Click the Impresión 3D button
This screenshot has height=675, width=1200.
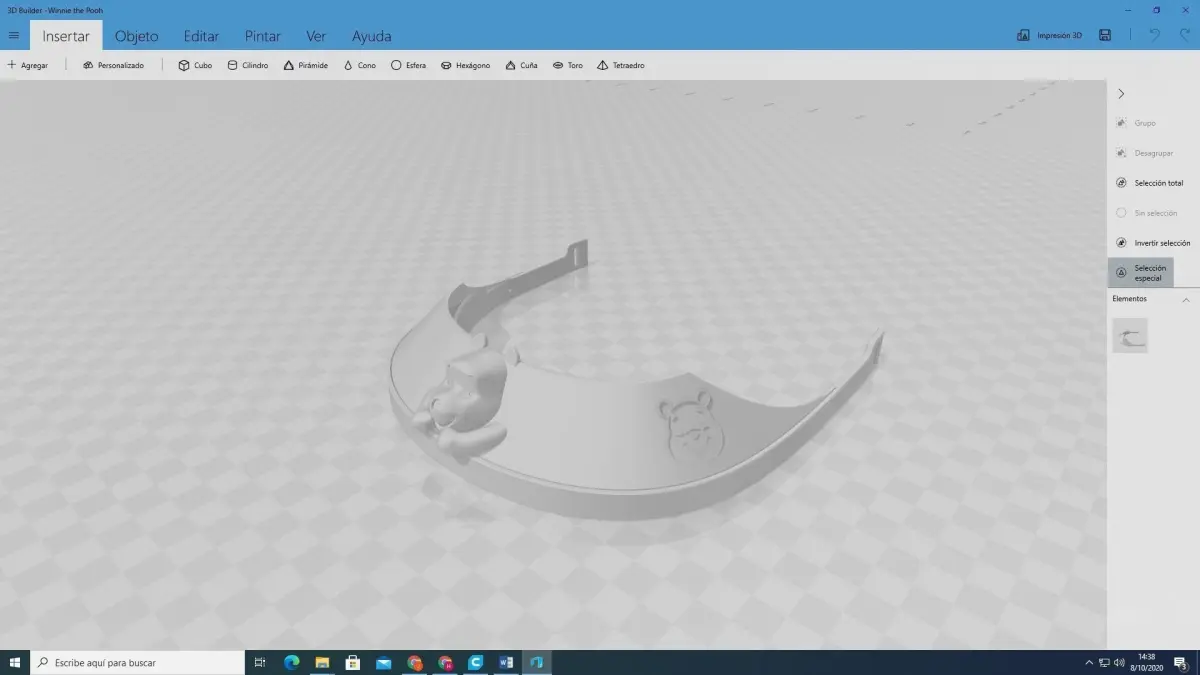coord(1049,35)
